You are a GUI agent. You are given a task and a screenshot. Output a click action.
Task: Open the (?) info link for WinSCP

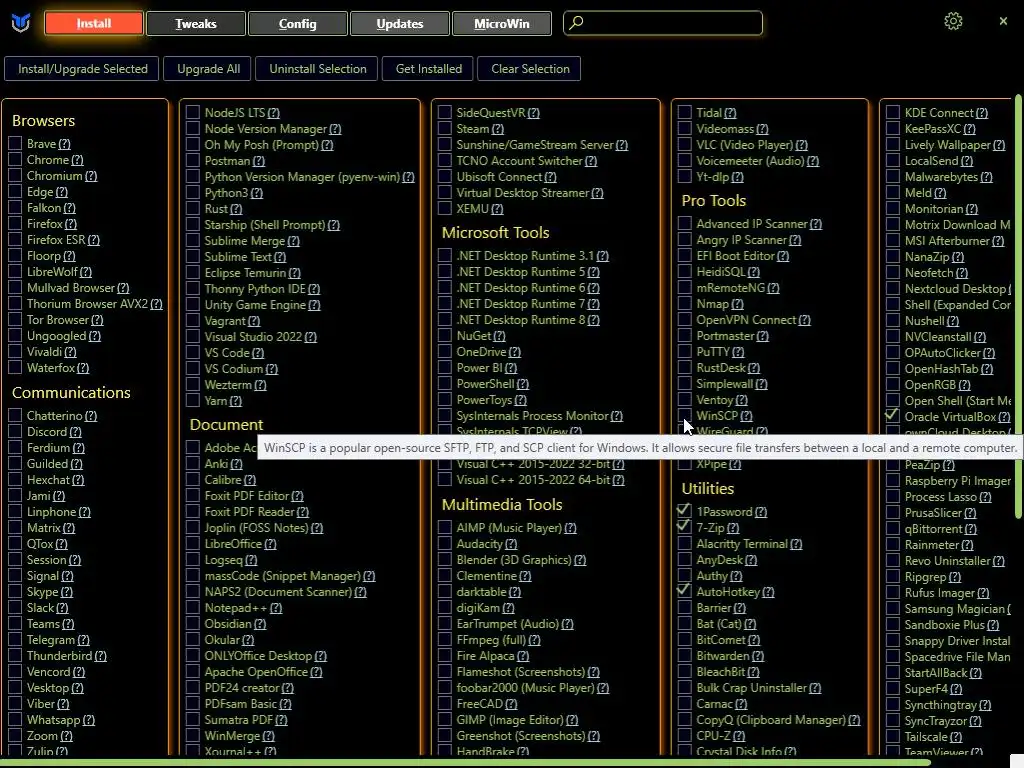(x=746, y=416)
